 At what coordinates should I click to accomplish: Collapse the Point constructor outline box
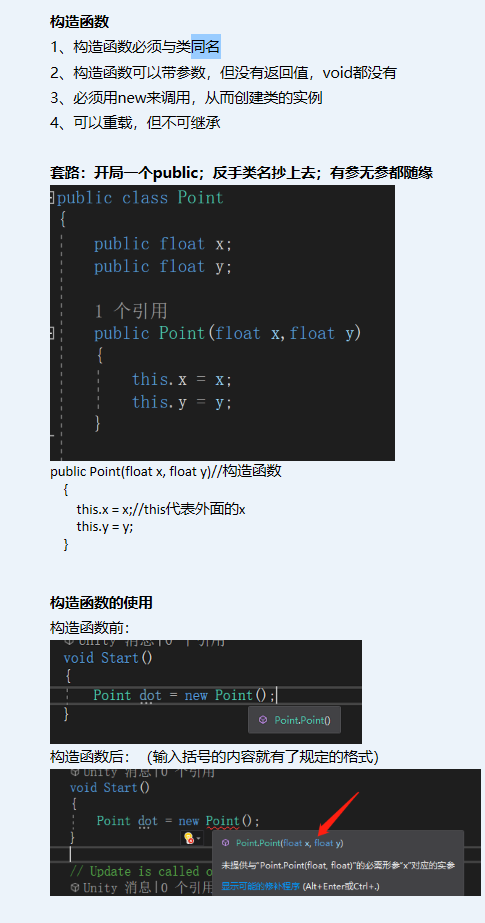[52, 333]
